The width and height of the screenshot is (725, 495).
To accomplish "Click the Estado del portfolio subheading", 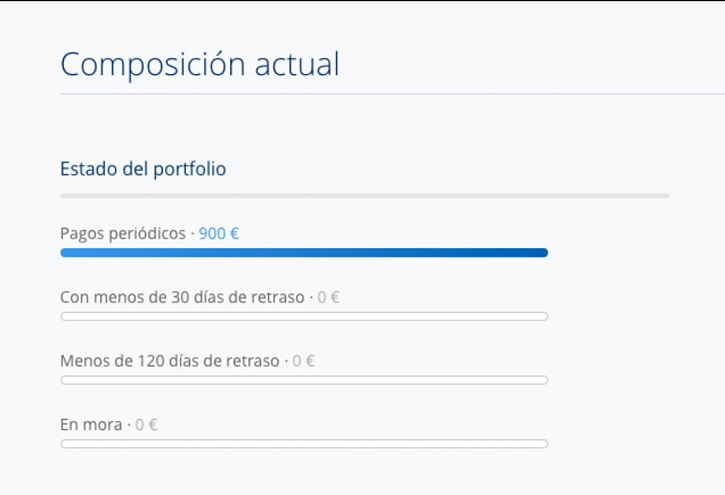I will tap(143, 169).
